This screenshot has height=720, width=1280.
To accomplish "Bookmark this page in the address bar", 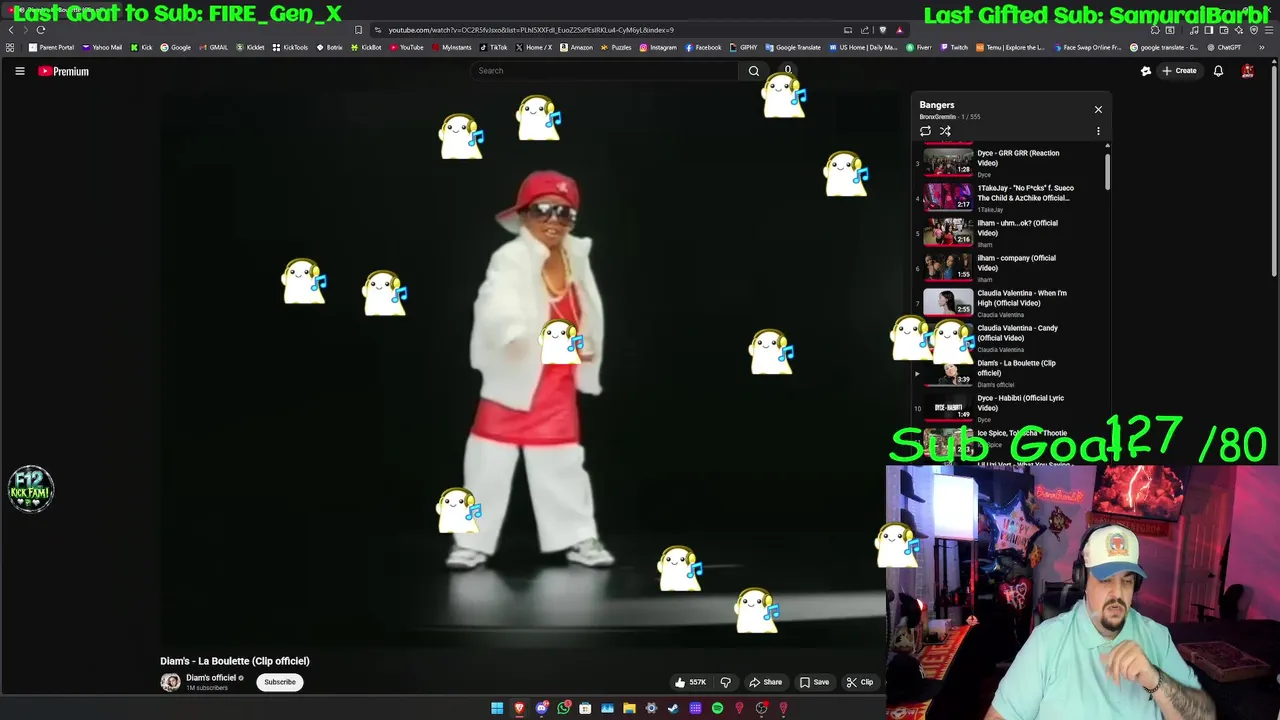I will click(x=359, y=30).
